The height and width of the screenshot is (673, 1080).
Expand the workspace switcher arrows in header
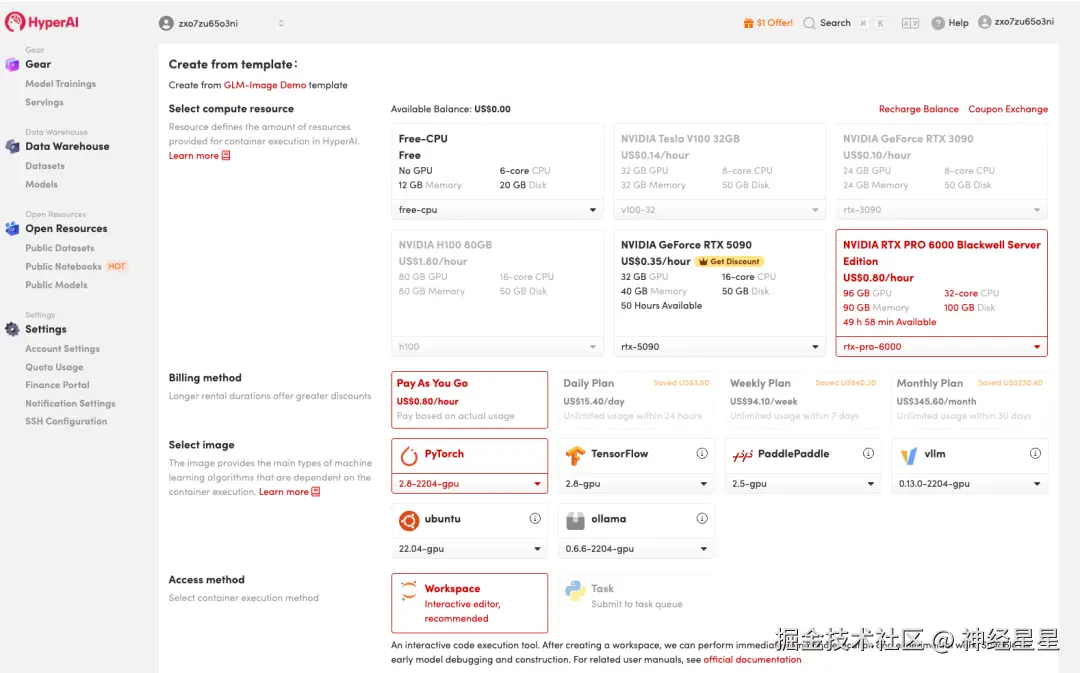pos(281,23)
